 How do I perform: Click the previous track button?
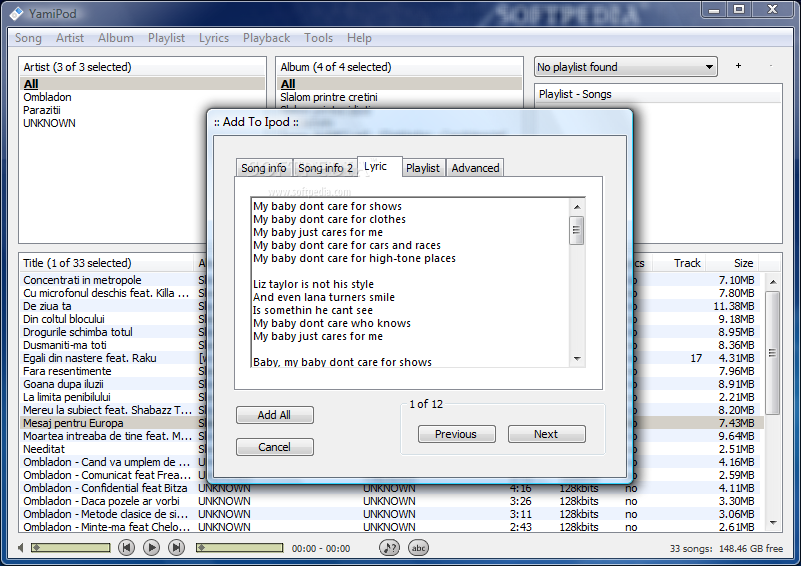click(x=126, y=548)
